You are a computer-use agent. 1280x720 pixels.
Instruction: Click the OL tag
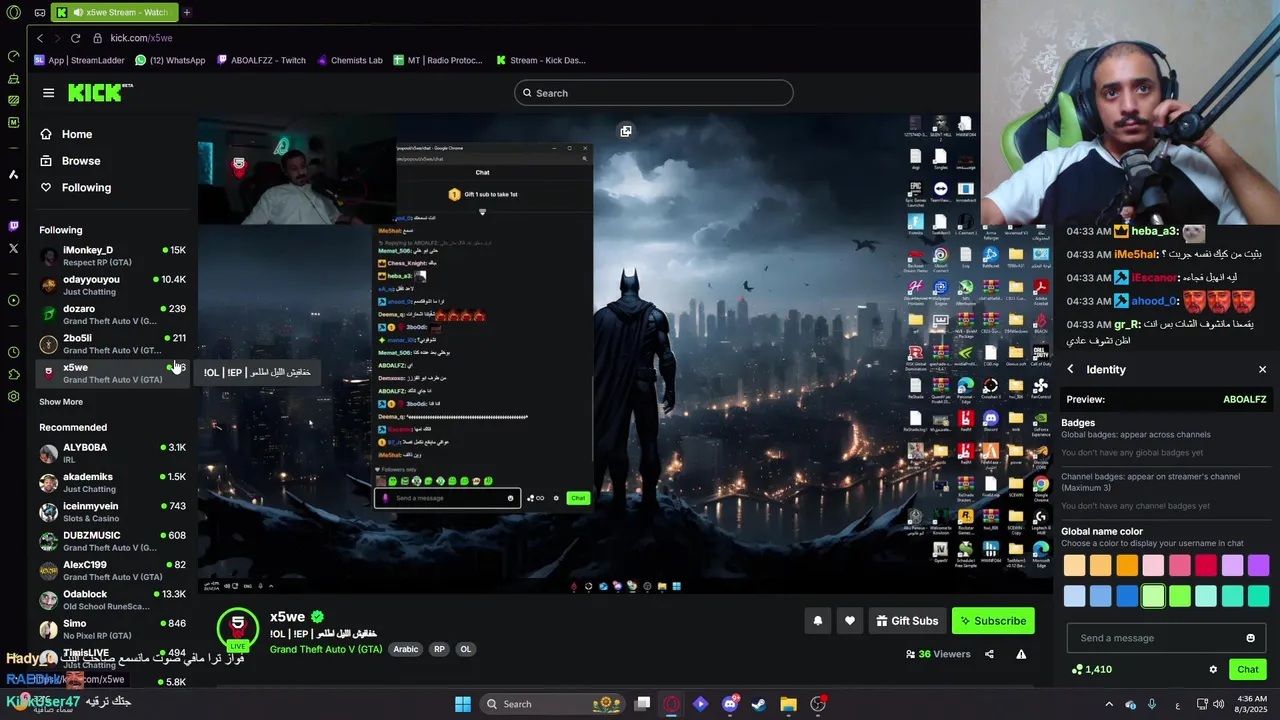pos(465,649)
